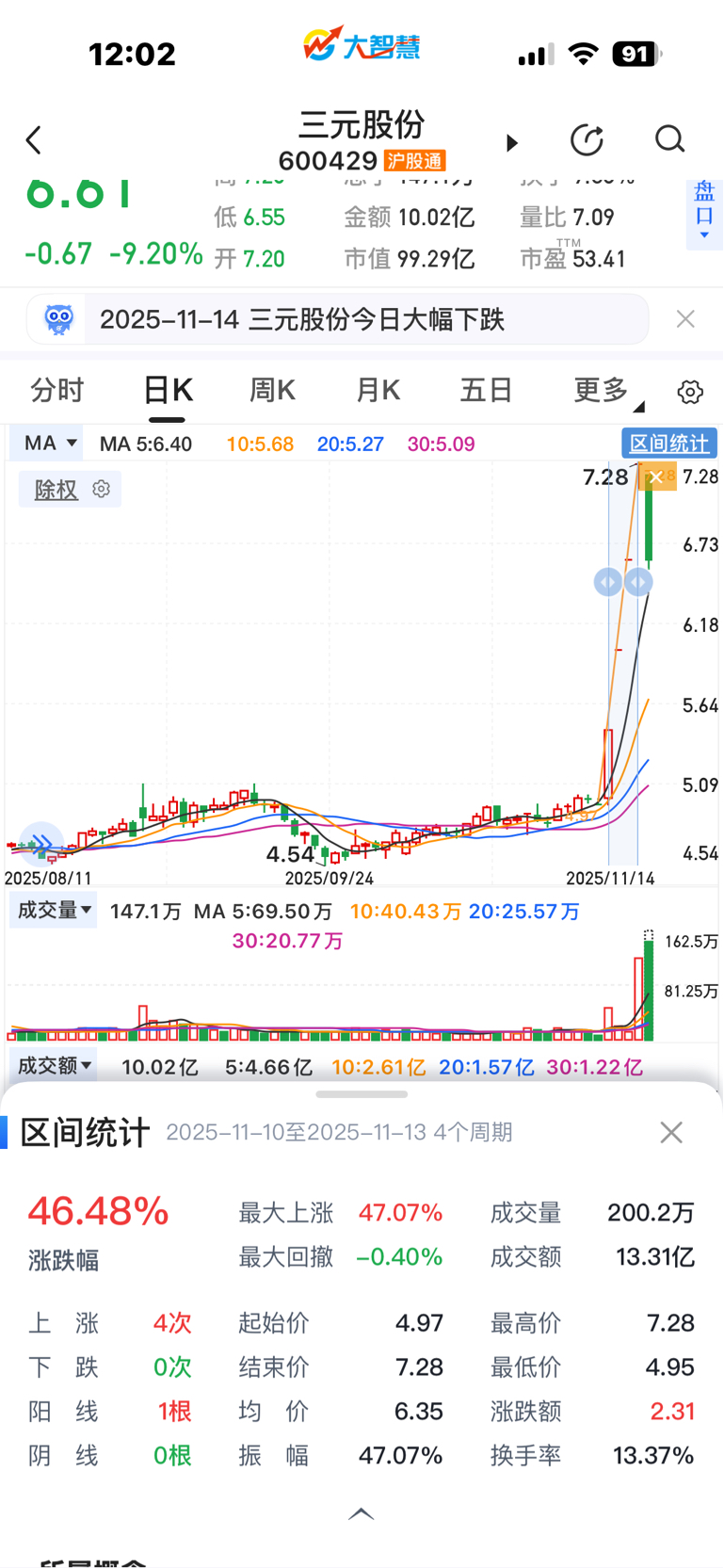Screen dimensions: 724x1568
Task: Open 除权 settings gear icon
Action: coord(102,489)
